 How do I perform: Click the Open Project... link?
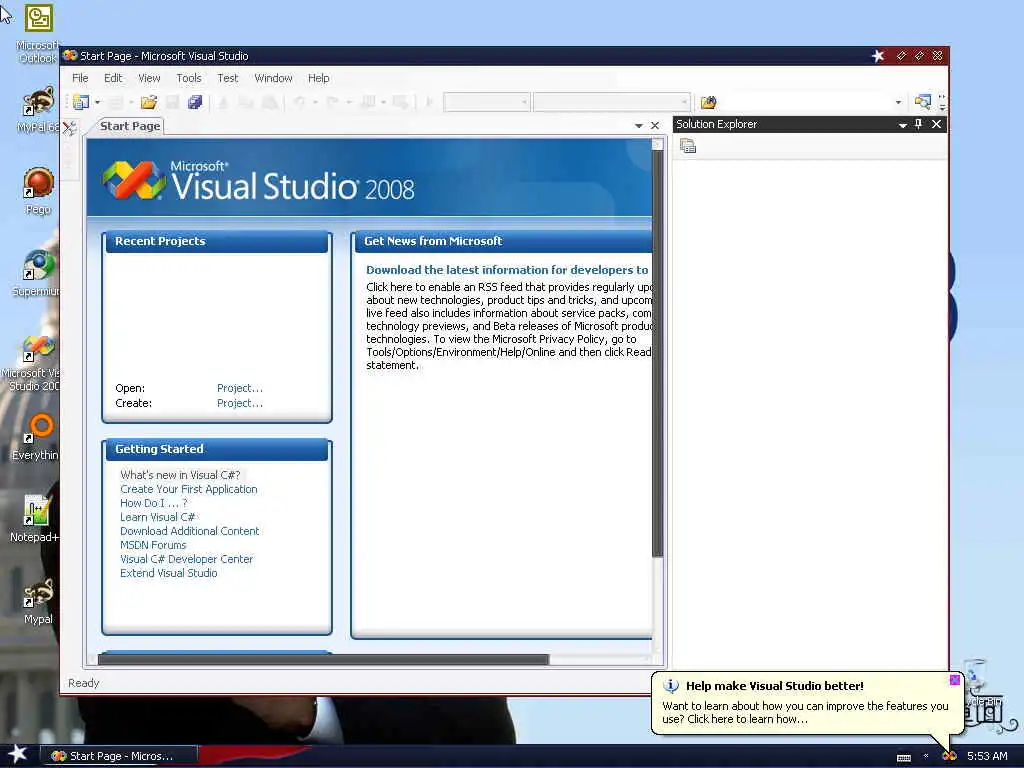(240, 388)
